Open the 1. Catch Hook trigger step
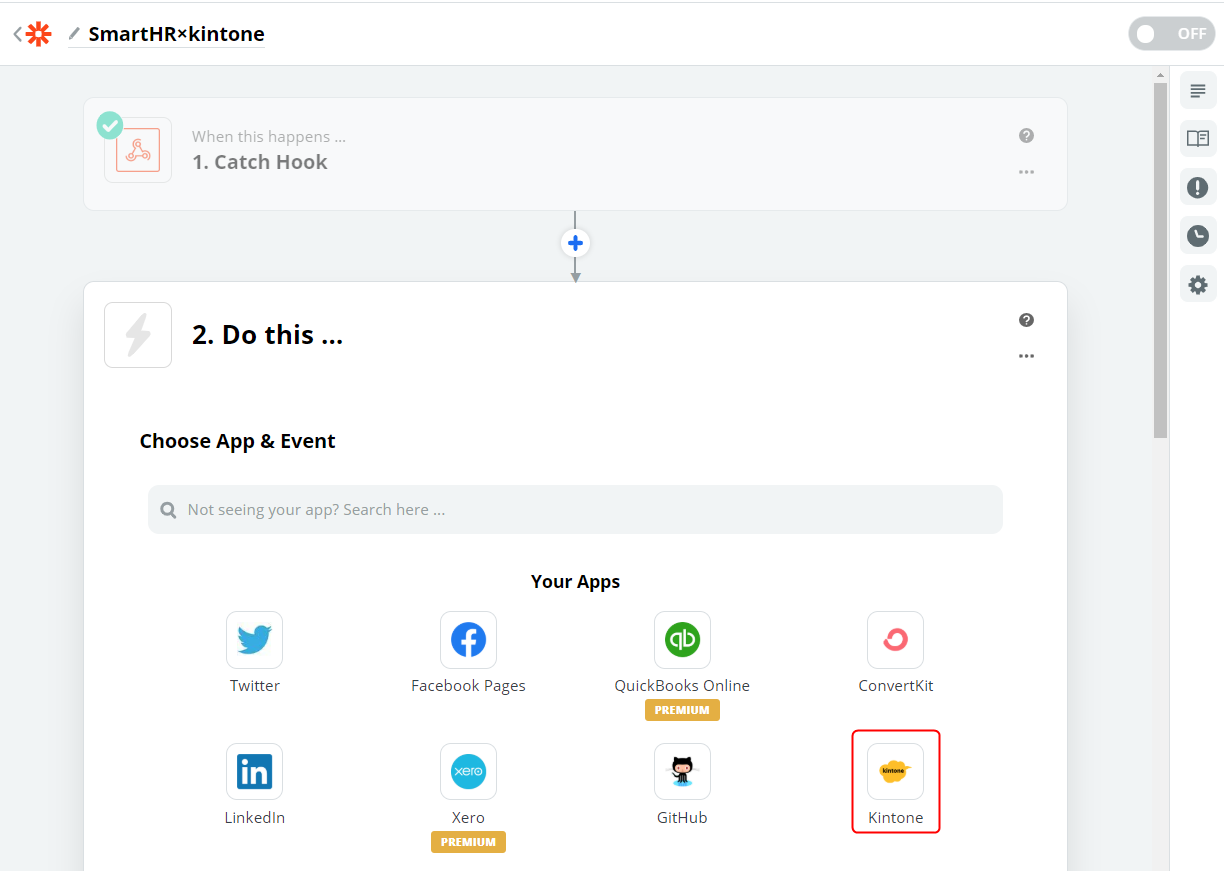This screenshot has height=871, width=1224. (575, 154)
